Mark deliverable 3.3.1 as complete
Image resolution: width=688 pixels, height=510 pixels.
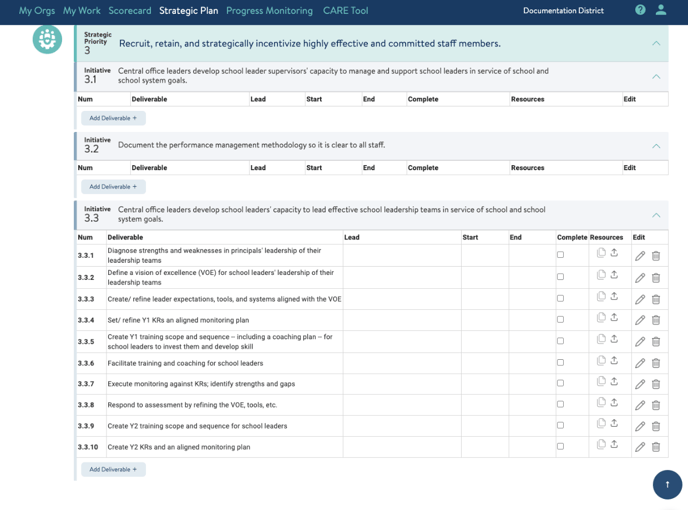(560, 255)
